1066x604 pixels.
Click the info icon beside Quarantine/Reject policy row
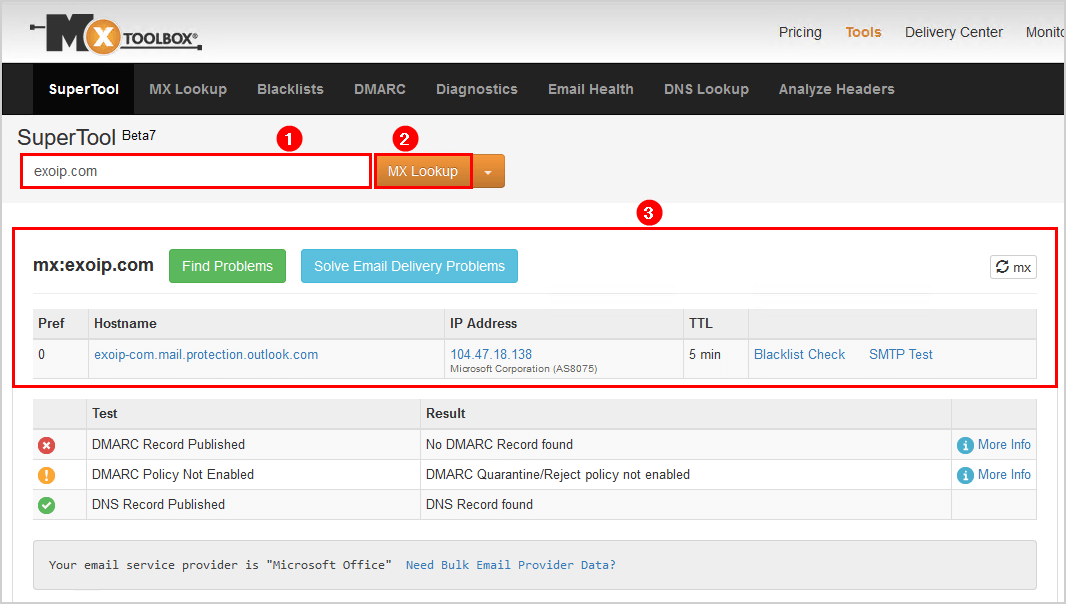tap(965, 475)
